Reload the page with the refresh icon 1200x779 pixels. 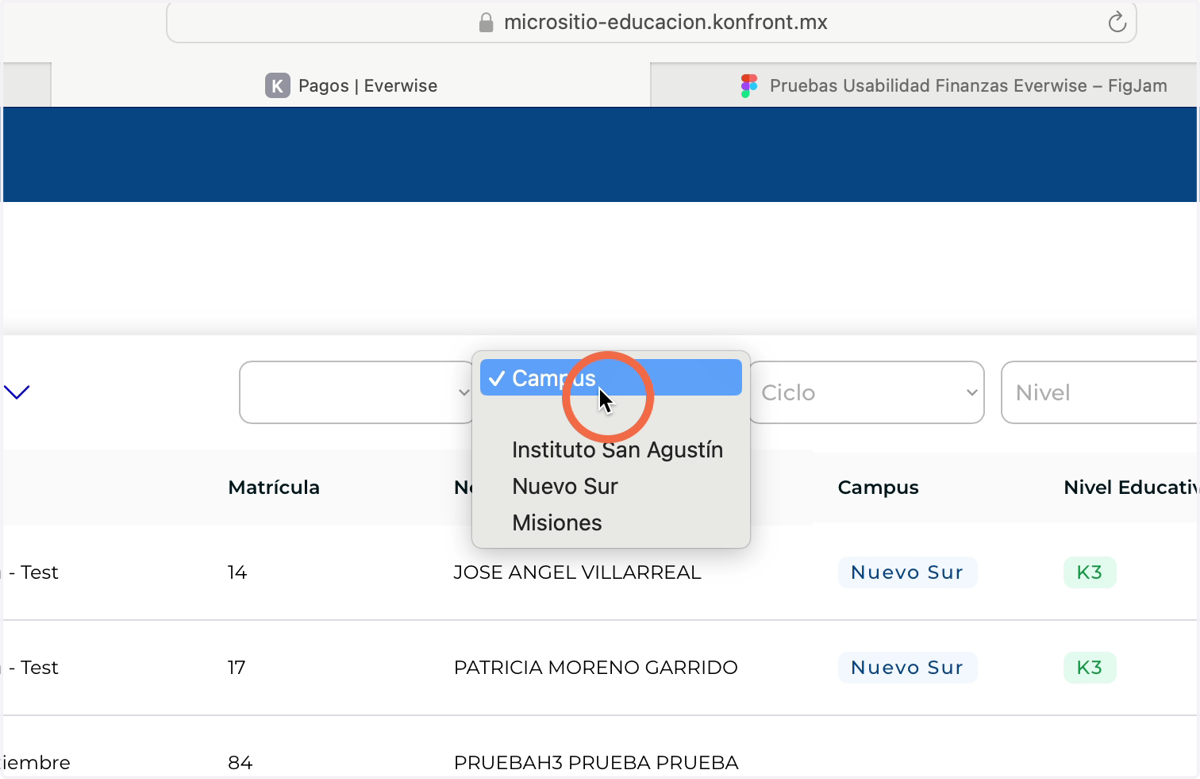pos(1117,22)
